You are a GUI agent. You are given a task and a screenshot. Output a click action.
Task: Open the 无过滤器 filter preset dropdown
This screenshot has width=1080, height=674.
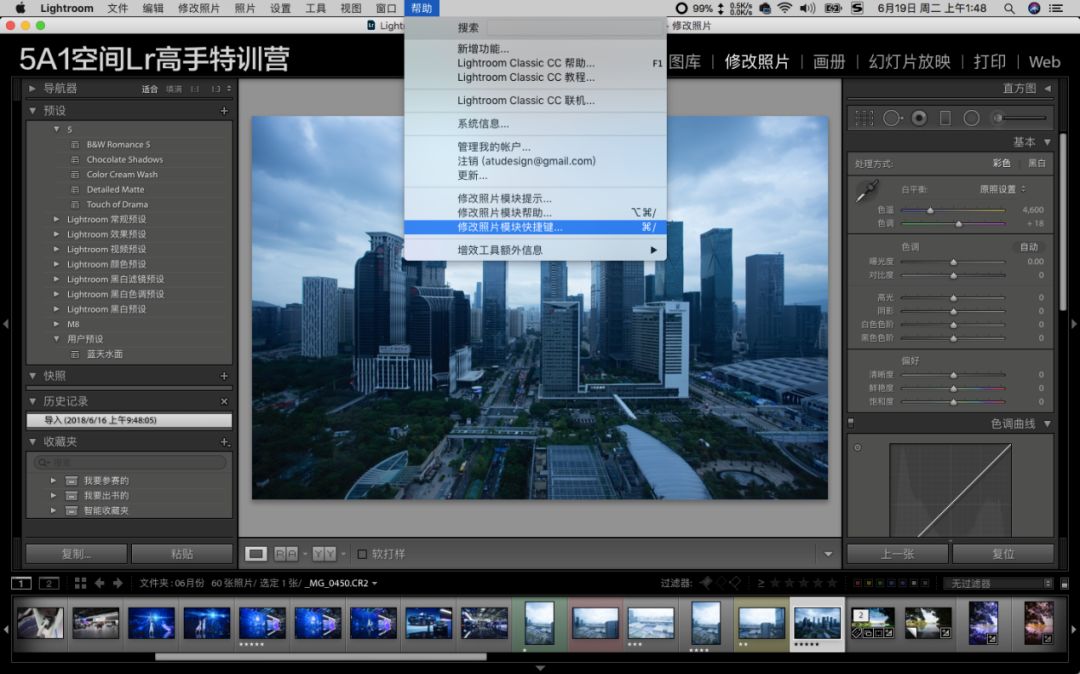[x=998, y=584]
